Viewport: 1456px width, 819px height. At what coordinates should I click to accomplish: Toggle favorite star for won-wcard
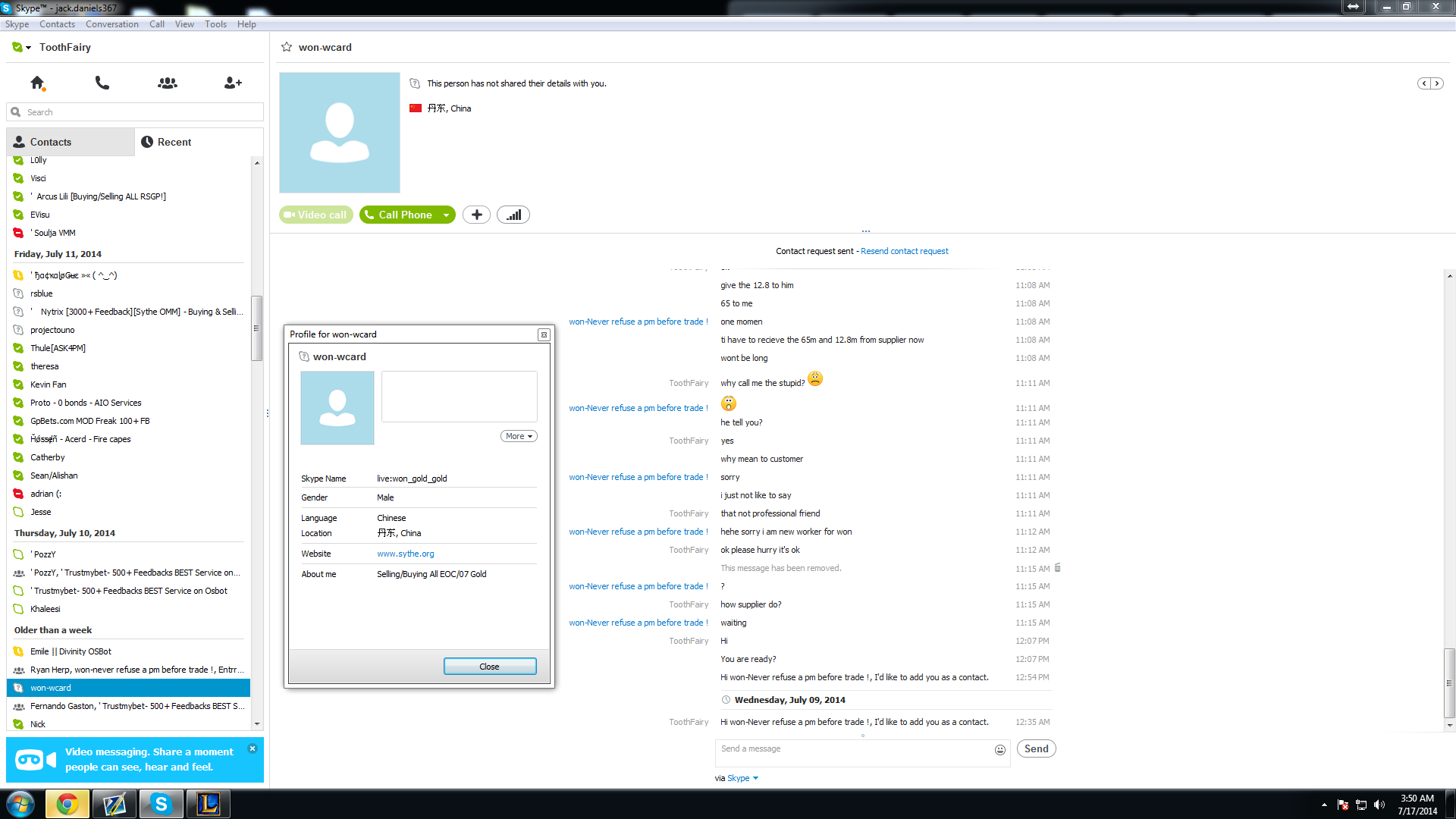coord(287,47)
